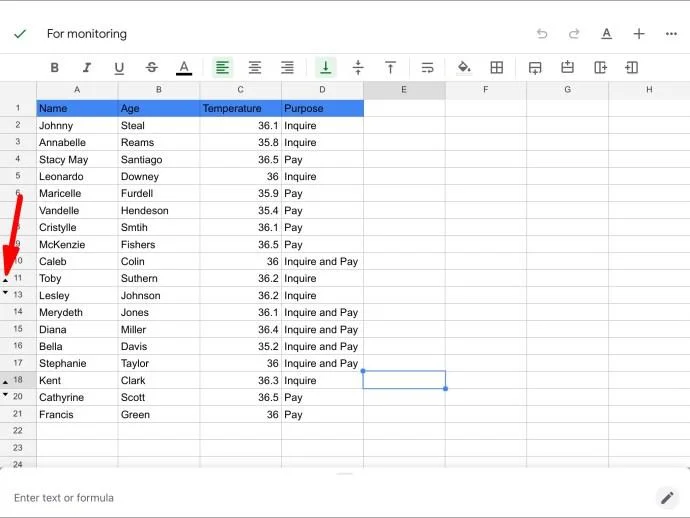Select column E header
This screenshot has height=518, width=690.
(x=404, y=90)
